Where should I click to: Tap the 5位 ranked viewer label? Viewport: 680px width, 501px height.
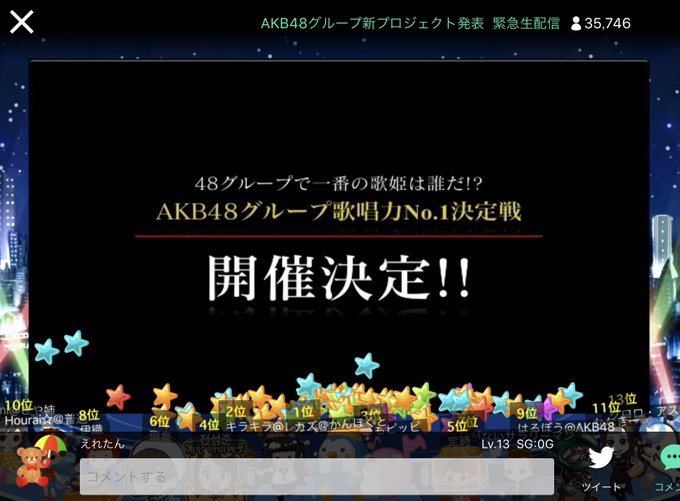click(457, 426)
